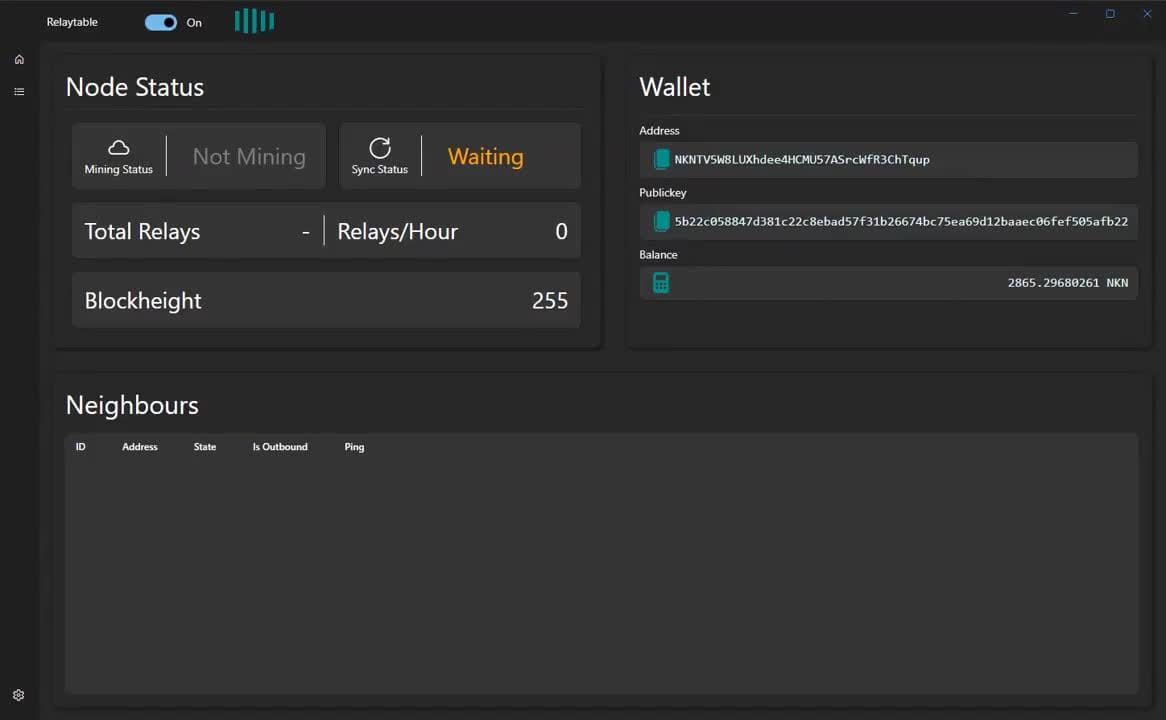The image size is (1166, 720).
Task: Click the ID column header in Neighbours
Action: pyautogui.click(x=80, y=446)
